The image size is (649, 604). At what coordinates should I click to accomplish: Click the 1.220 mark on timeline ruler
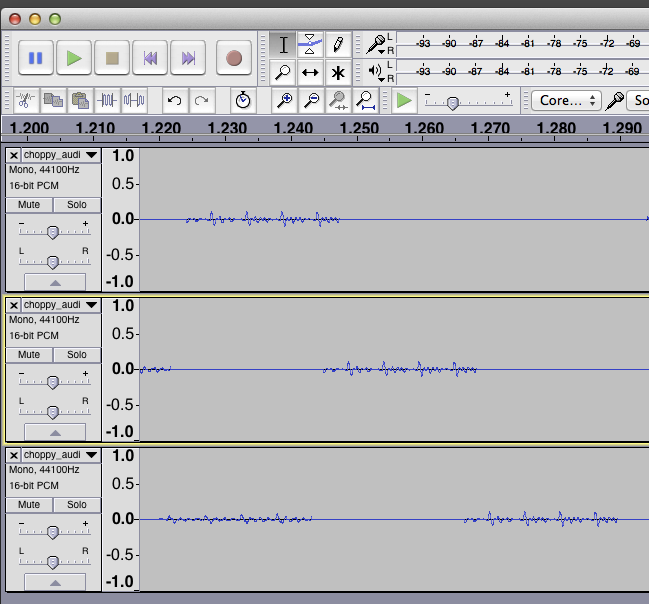[x=161, y=128]
